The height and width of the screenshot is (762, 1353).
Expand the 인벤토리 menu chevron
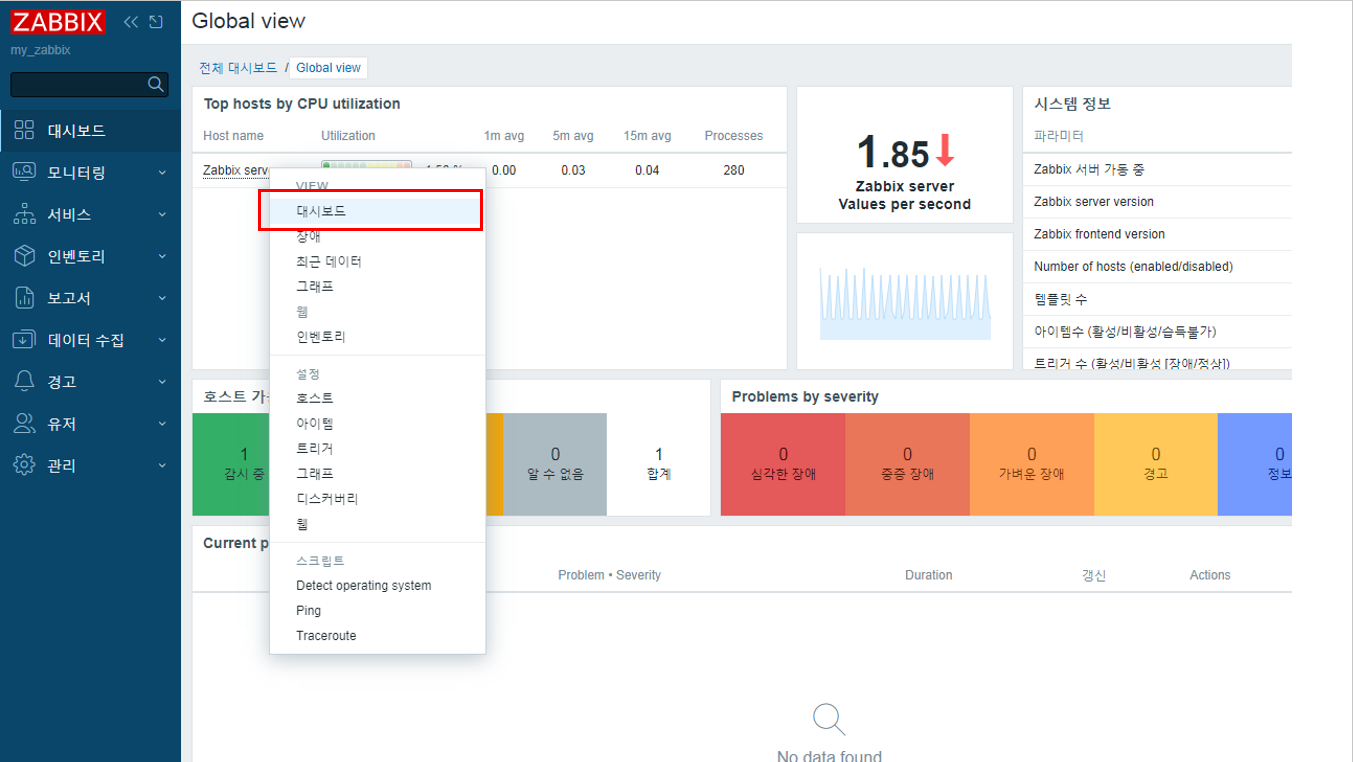(x=162, y=257)
